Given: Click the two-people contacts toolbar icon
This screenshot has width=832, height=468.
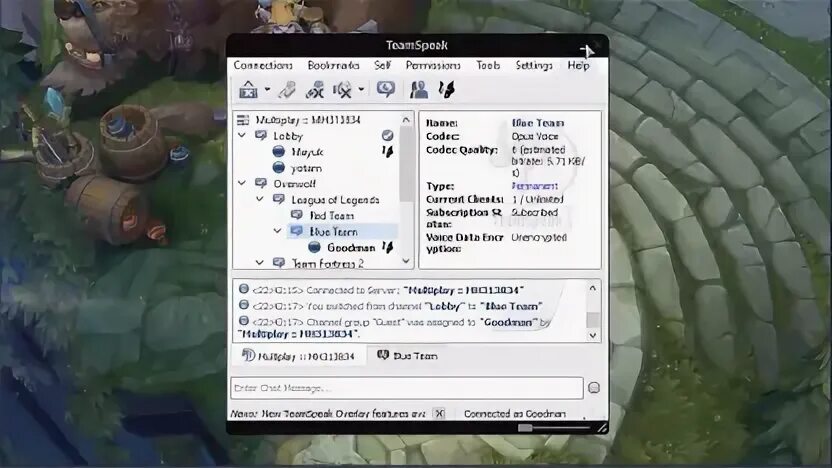Looking at the screenshot, I should tap(419, 90).
